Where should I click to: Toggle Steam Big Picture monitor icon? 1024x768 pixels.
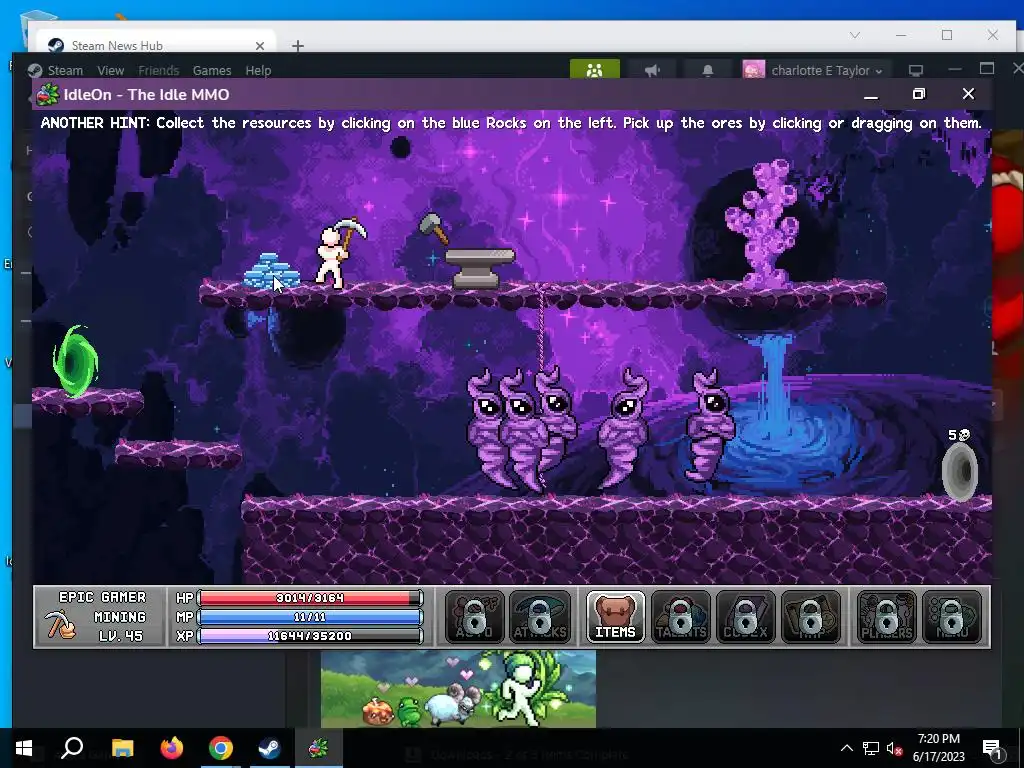pos(916,70)
